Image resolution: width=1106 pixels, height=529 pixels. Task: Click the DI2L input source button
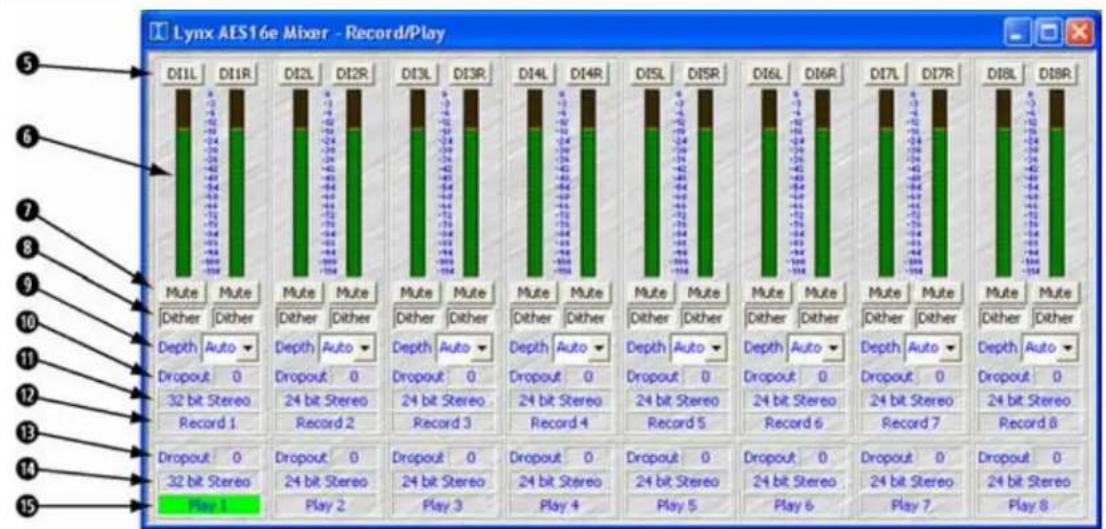[299, 73]
